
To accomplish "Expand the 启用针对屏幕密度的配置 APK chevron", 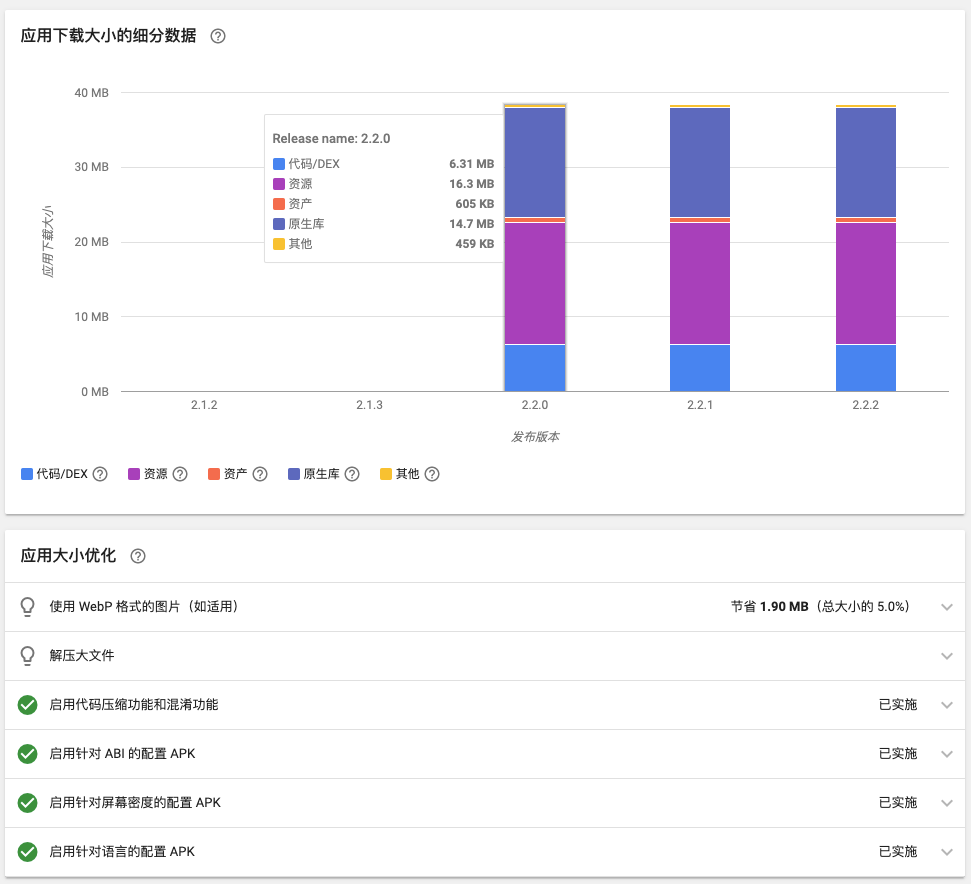I will coord(946,802).
